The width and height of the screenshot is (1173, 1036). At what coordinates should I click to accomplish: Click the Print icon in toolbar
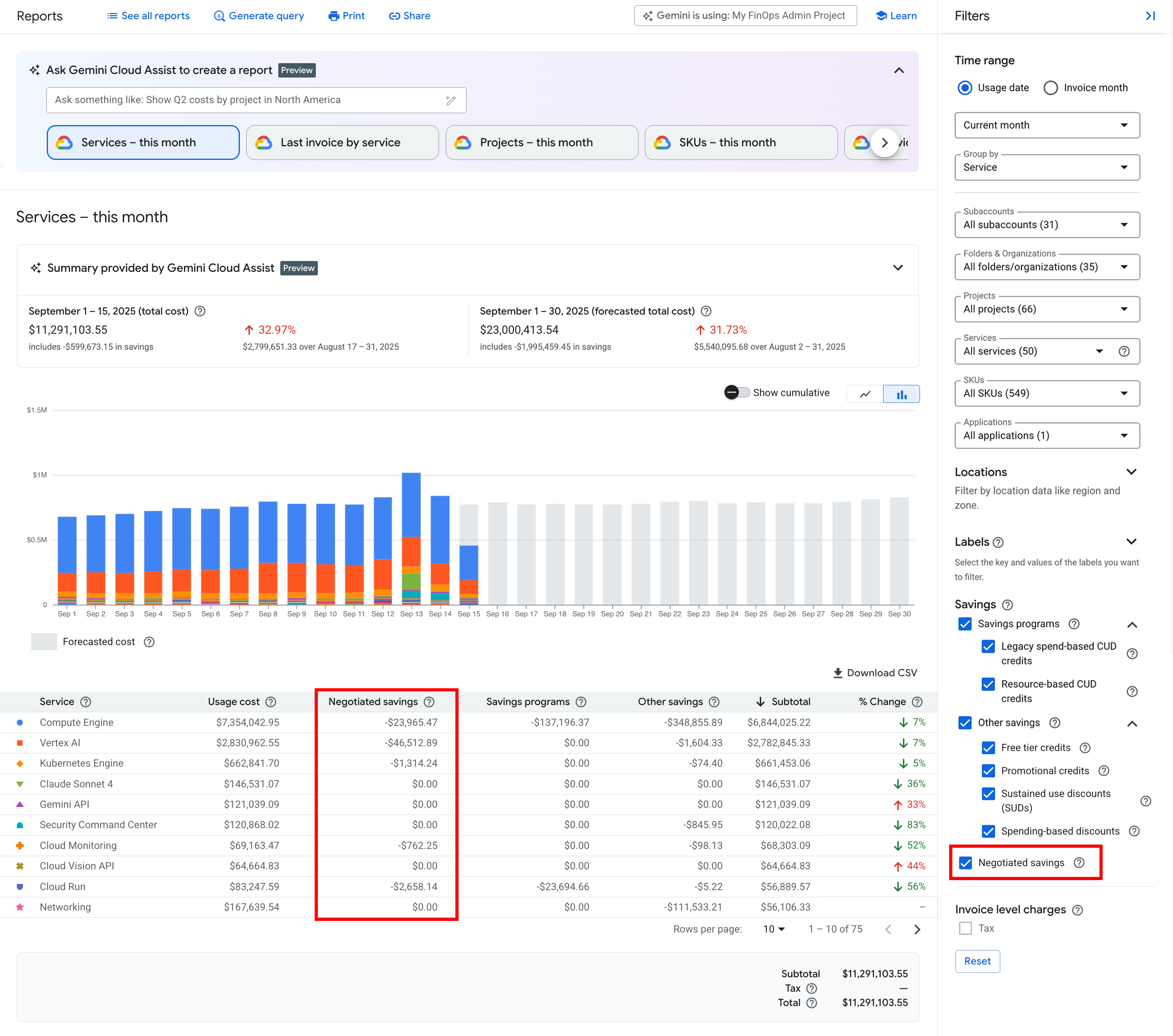(335, 16)
